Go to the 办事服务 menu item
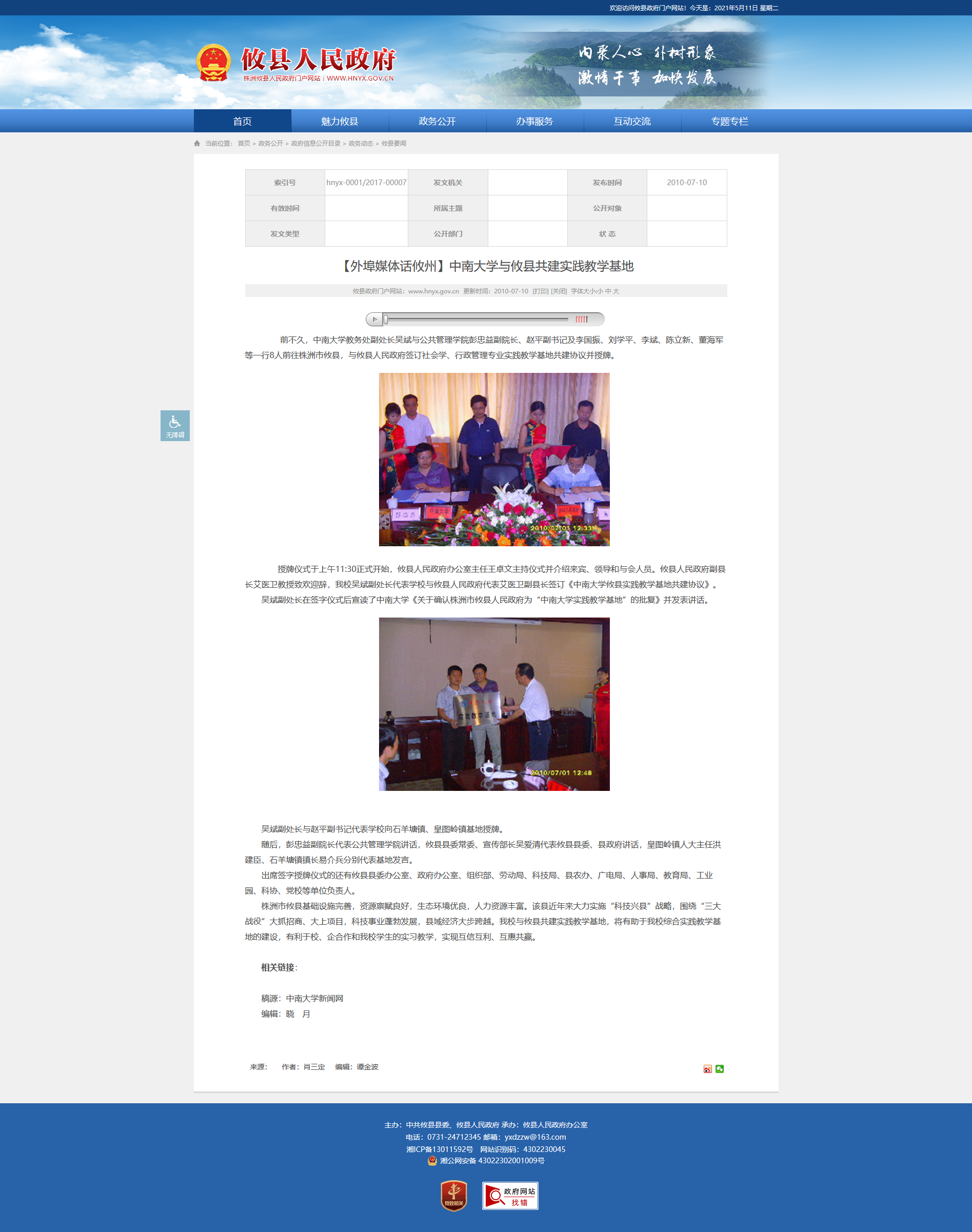 [534, 121]
